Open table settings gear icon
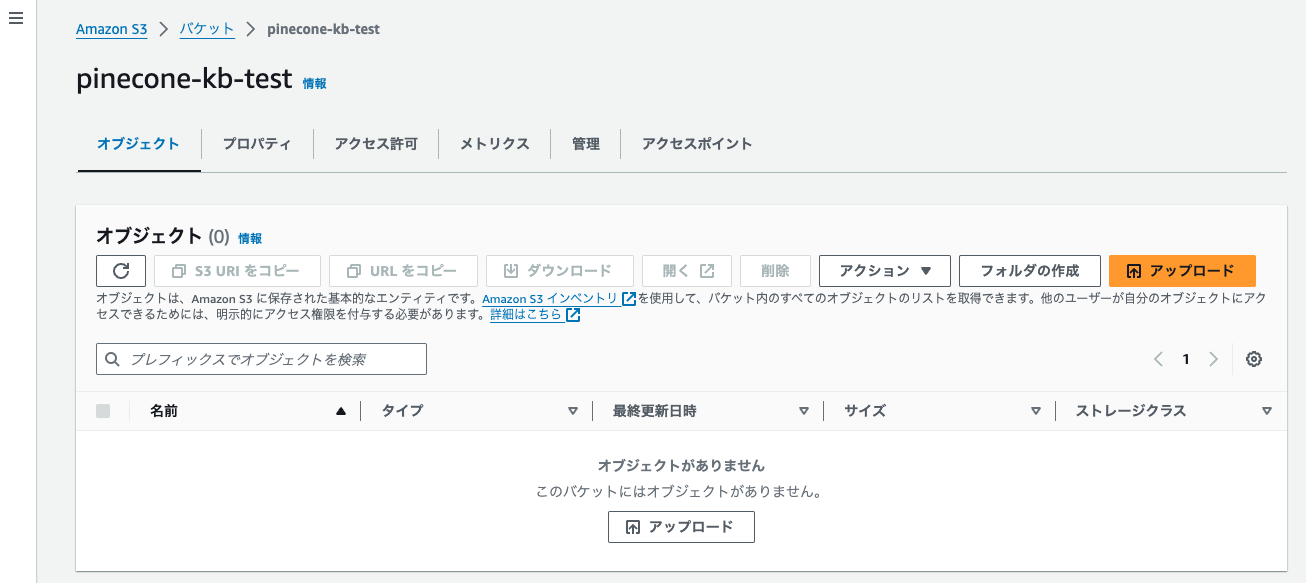Screen dimensions: 1306x583 click(1254, 359)
